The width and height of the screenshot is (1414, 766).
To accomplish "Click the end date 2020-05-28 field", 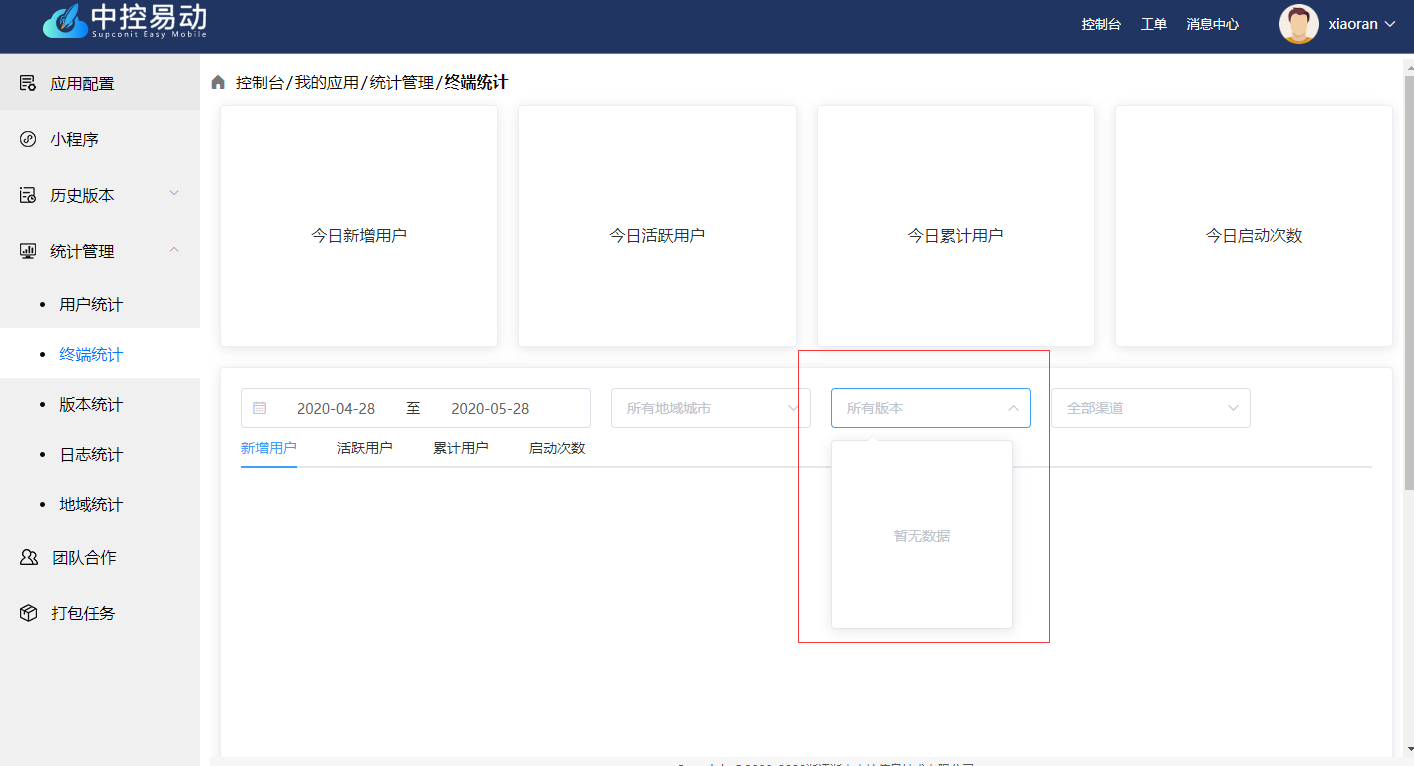I will coord(490,408).
